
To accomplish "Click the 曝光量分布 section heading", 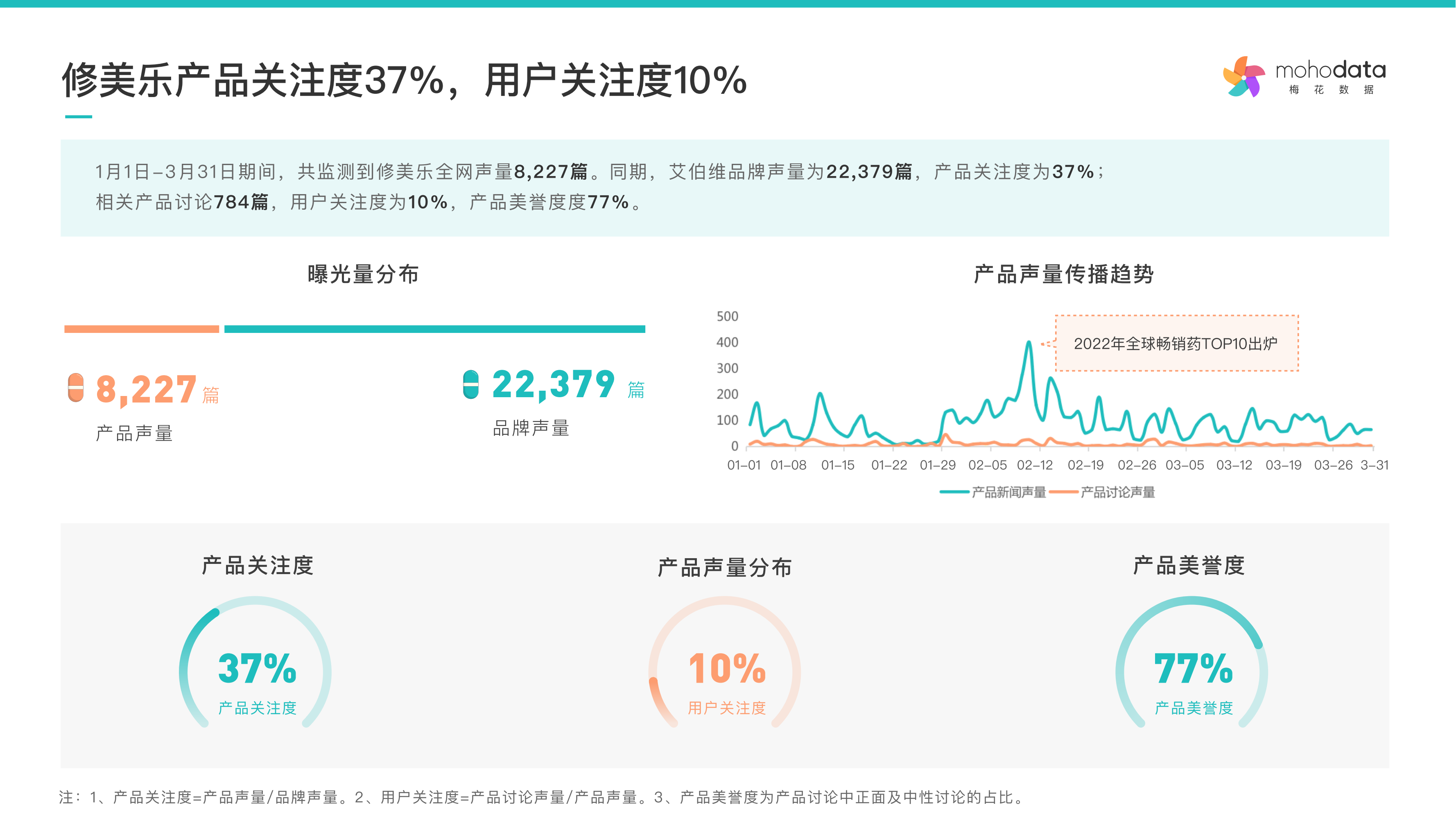I will 363,274.
